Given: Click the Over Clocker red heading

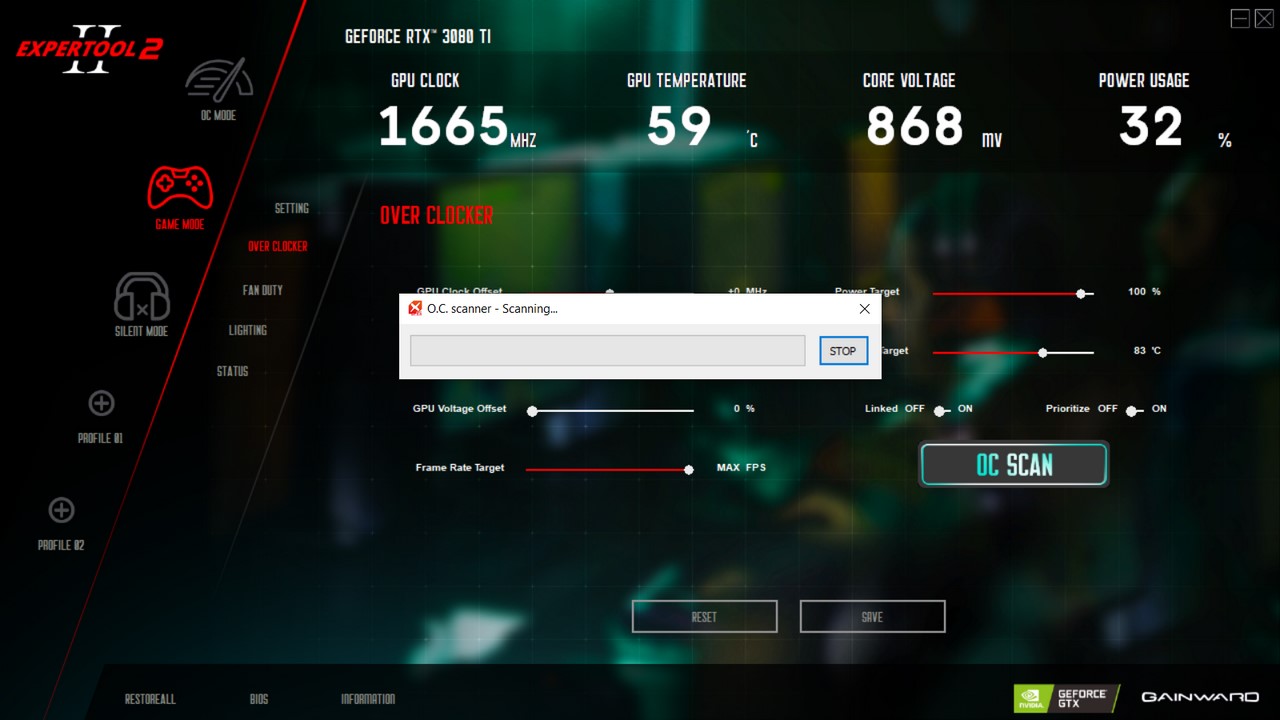Looking at the screenshot, I should pos(436,215).
